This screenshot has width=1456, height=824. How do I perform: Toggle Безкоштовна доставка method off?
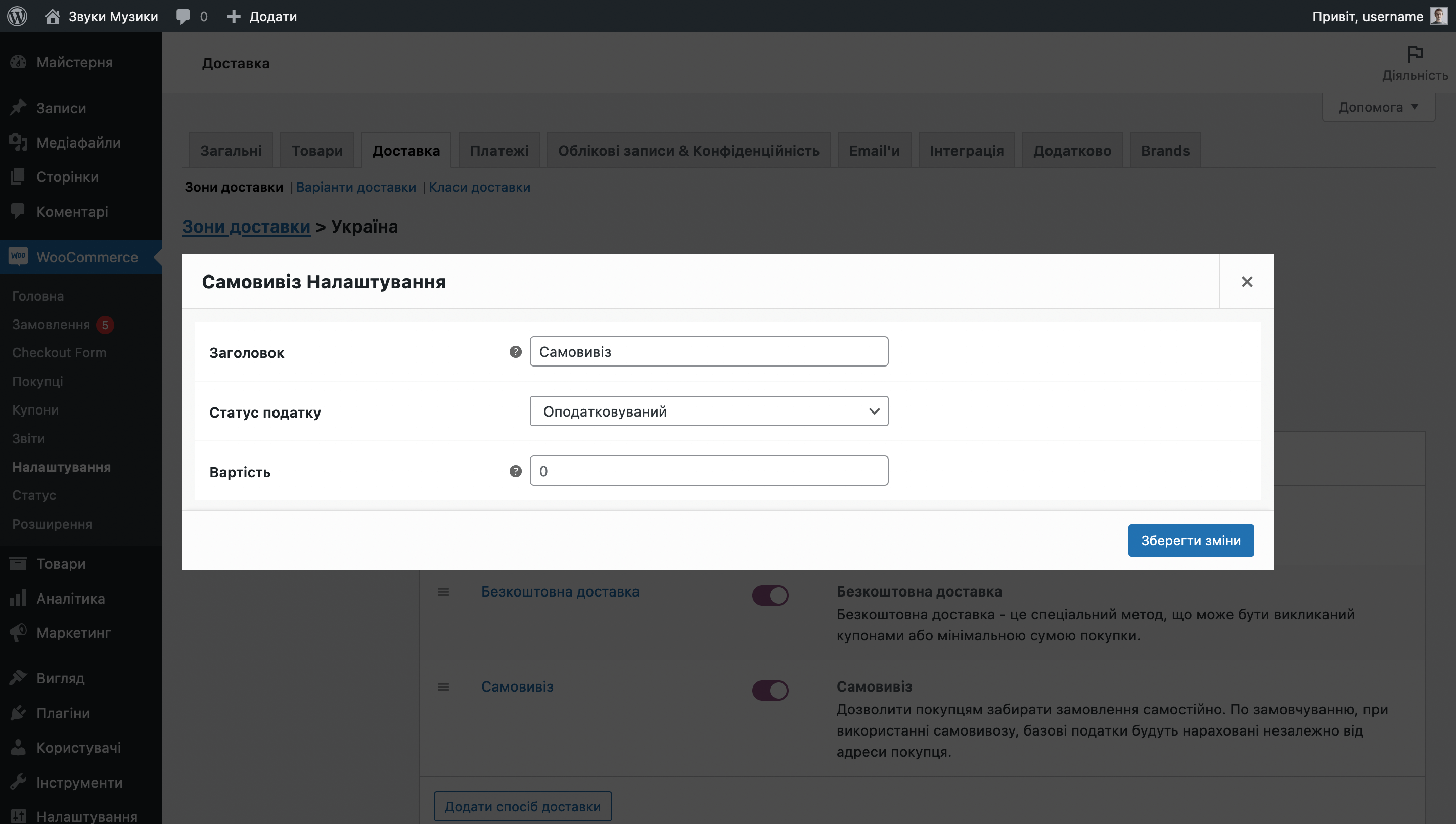(x=769, y=595)
